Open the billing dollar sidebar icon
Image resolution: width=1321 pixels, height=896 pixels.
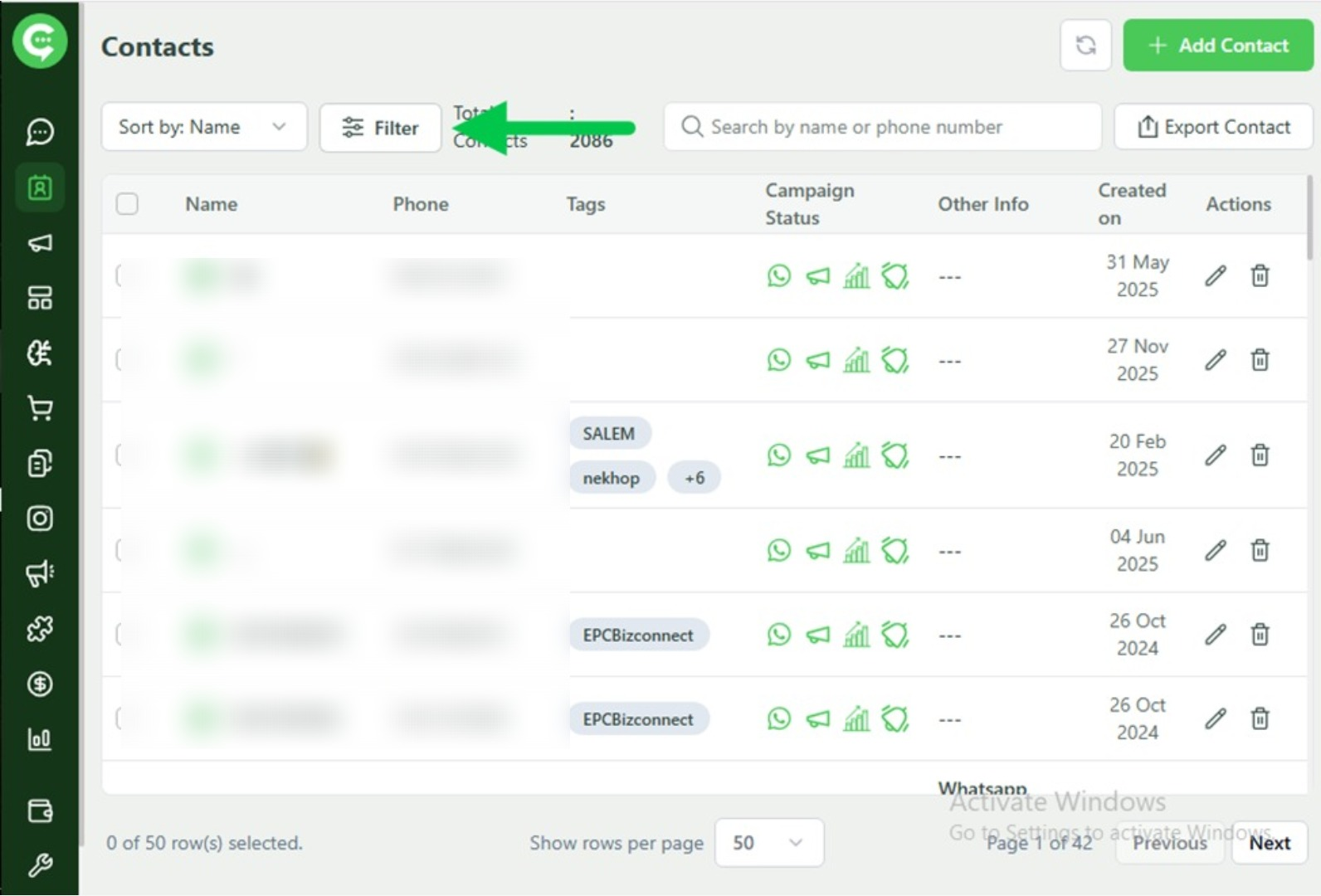40,684
